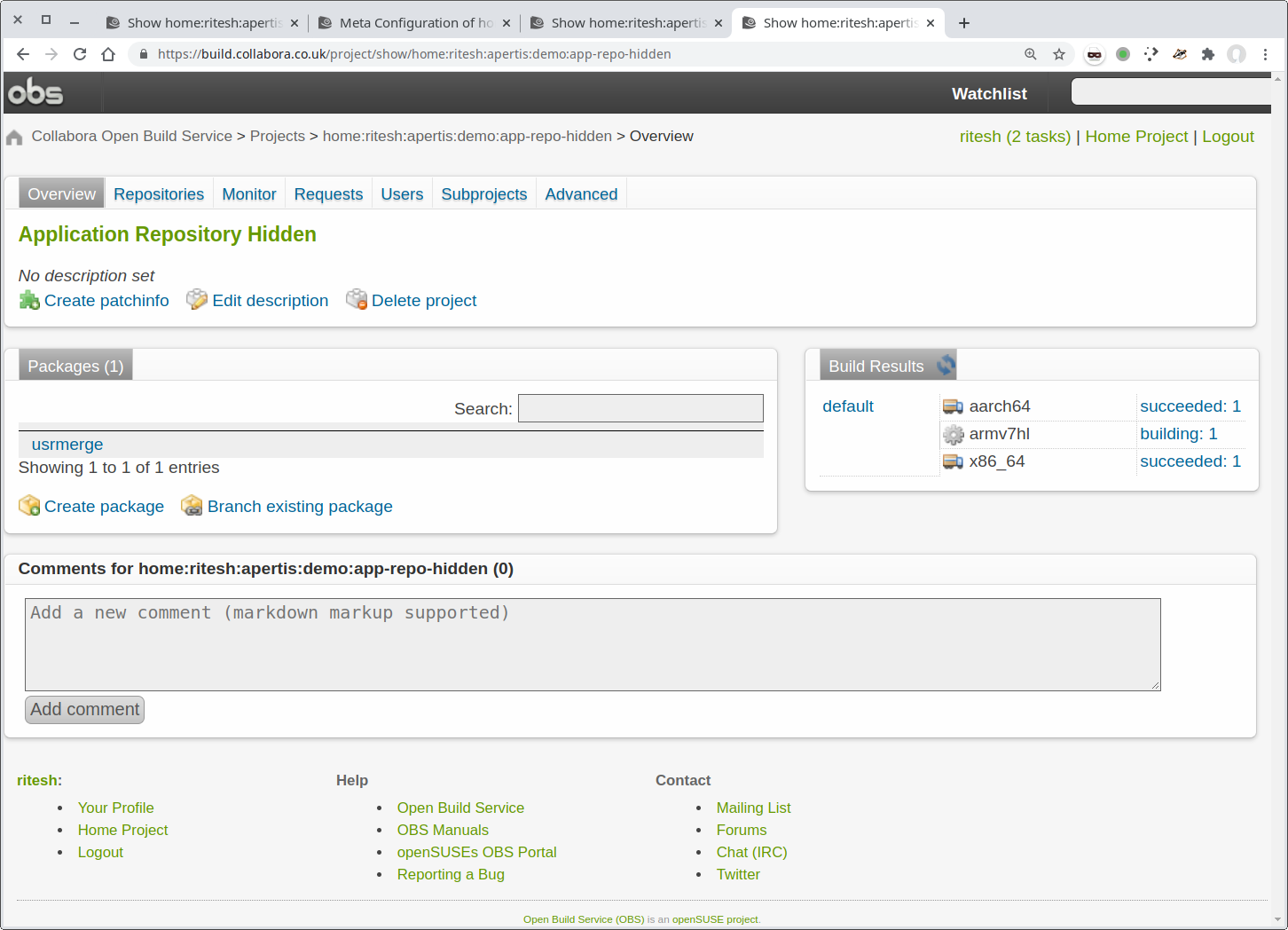Click the Watchlist link in the header
Screen dimensions: 1288x930
point(989,93)
